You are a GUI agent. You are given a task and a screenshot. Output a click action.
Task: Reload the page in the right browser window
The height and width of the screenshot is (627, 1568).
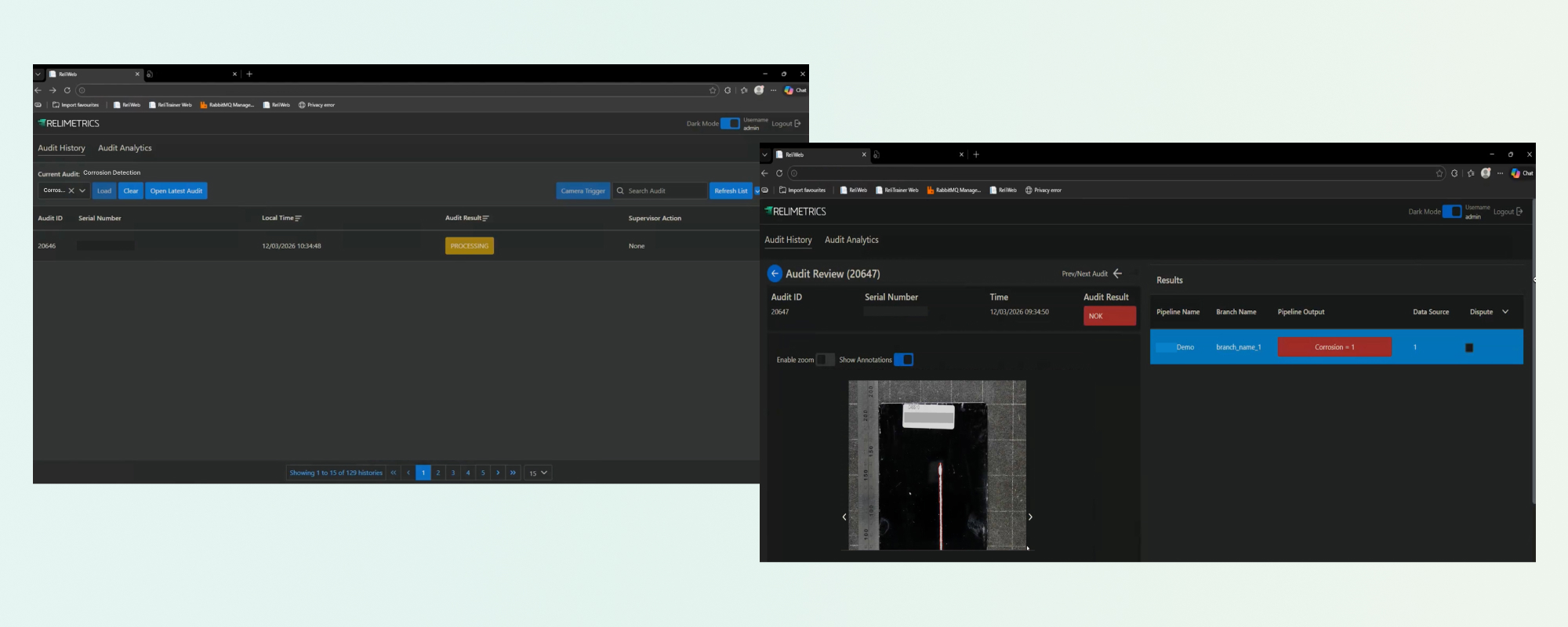tap(779, 173)
